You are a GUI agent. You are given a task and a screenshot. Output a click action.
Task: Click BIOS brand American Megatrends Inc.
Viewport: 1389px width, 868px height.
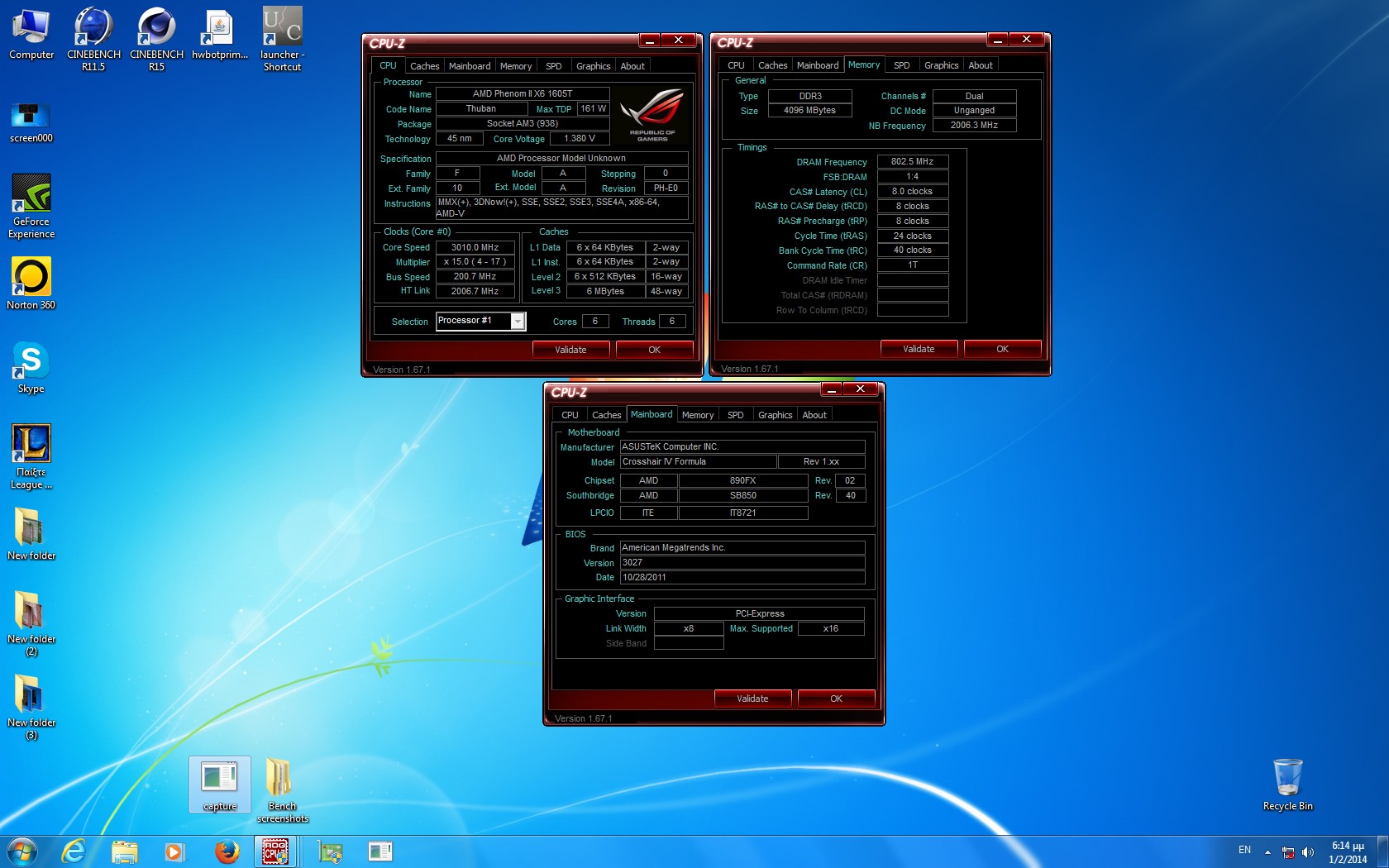(742, 547)
